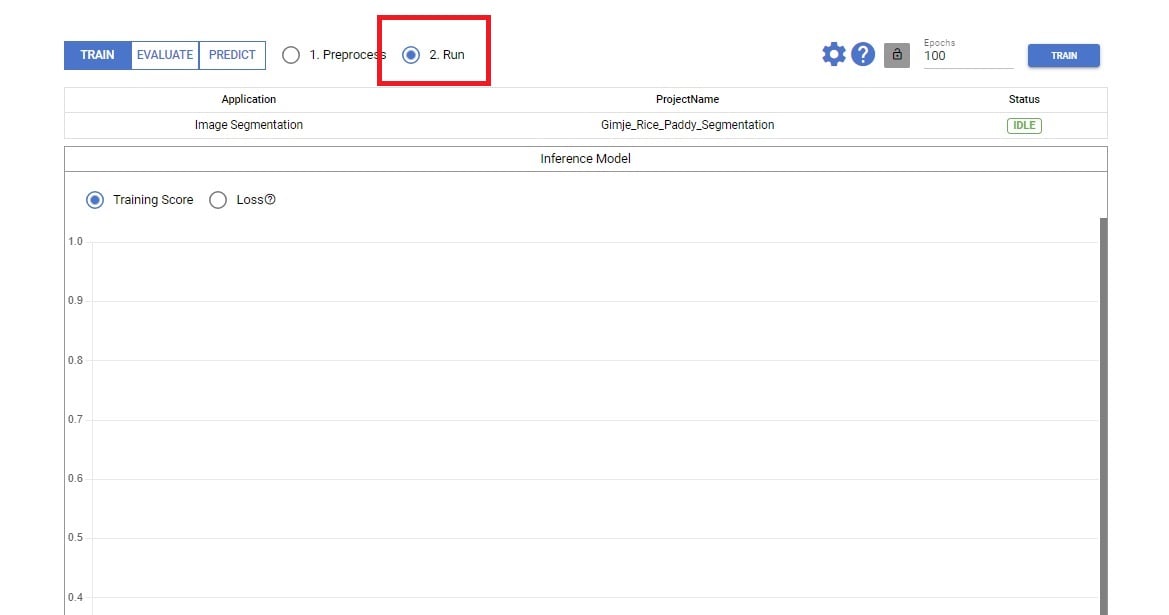Viewport: 1169px width, 615px height.
Task: Select the Gimje_Rice_Paddy_Segmentation project row
Action: click(x=688, y=124)
